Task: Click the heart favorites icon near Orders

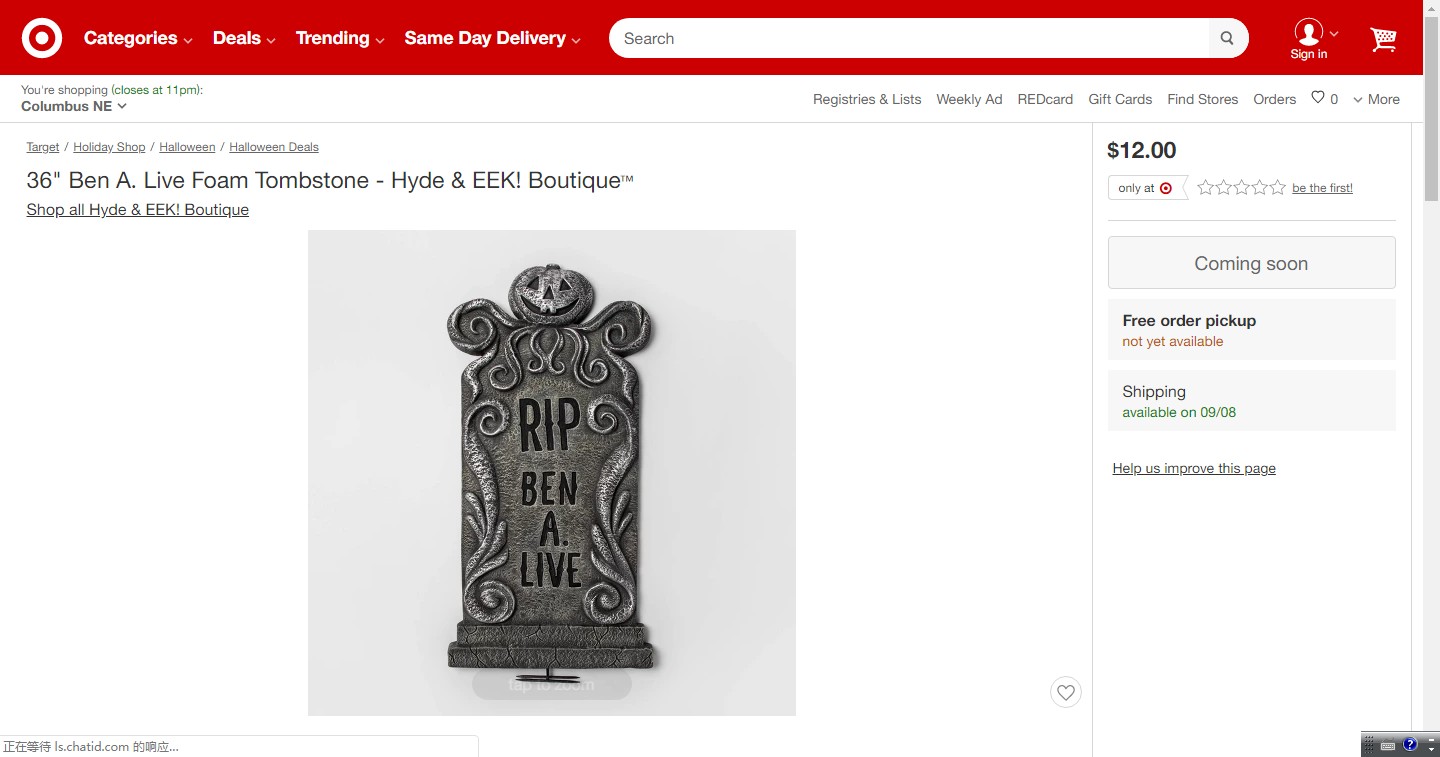Action: pyautogui.click(x=1318, y=98)
